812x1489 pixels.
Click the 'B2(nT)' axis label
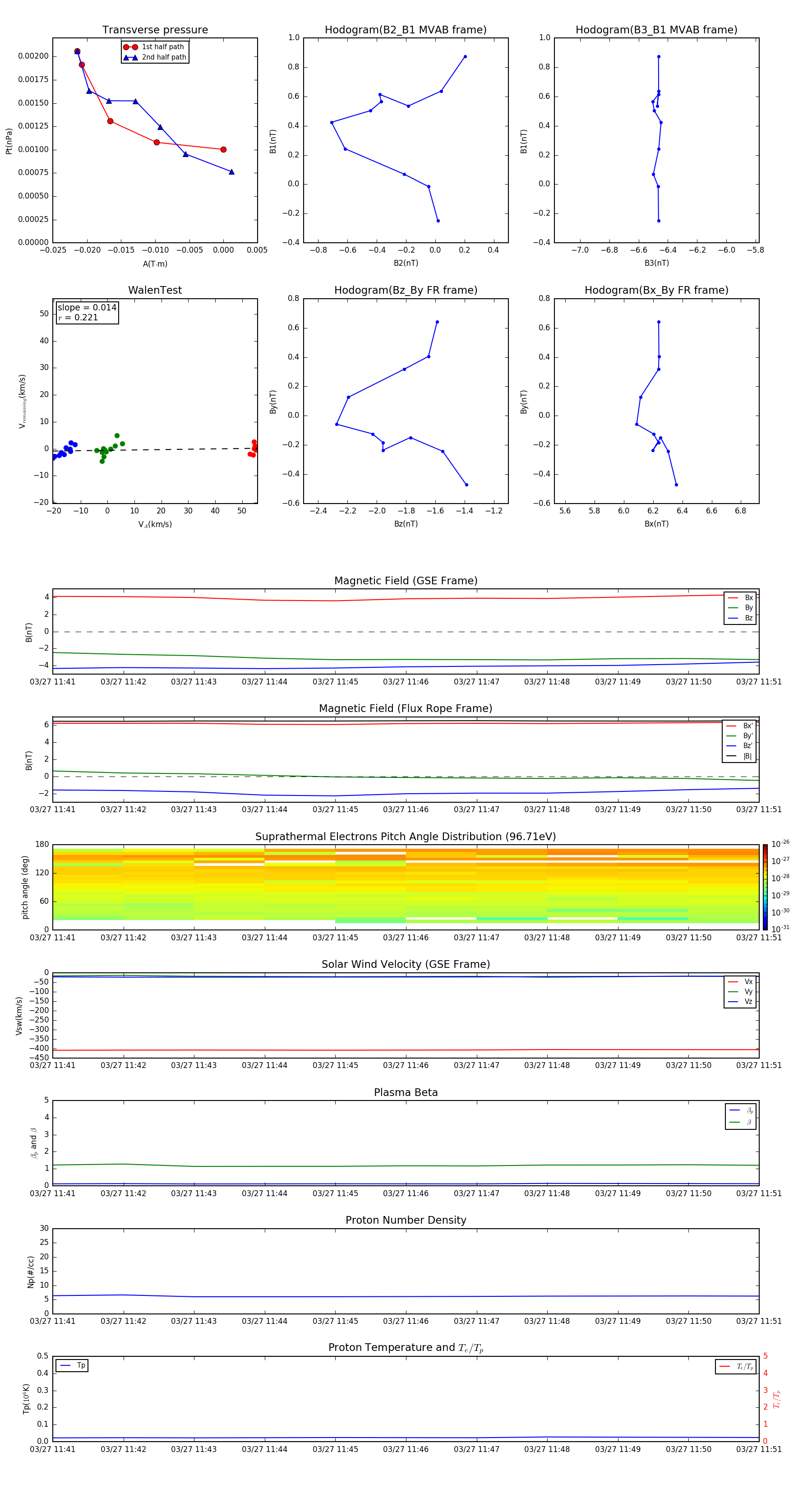pyautogui.click(x=406, y=263)
